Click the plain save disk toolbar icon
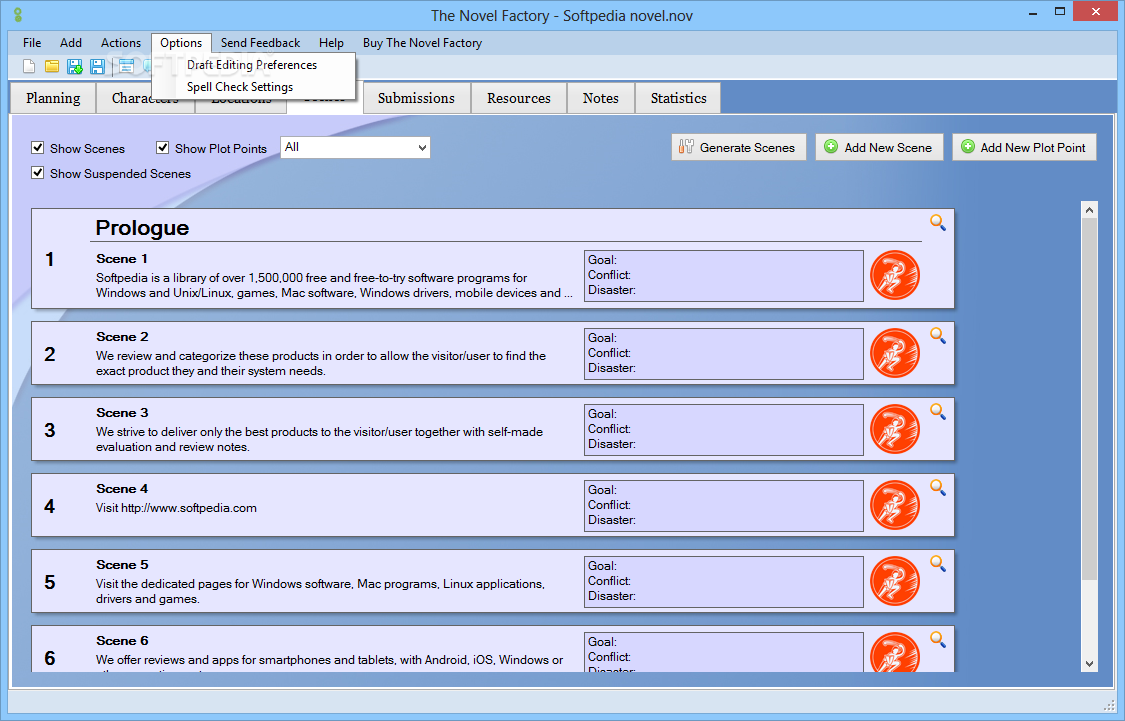This screenshot has height=721, width=1125. point(98,67)
